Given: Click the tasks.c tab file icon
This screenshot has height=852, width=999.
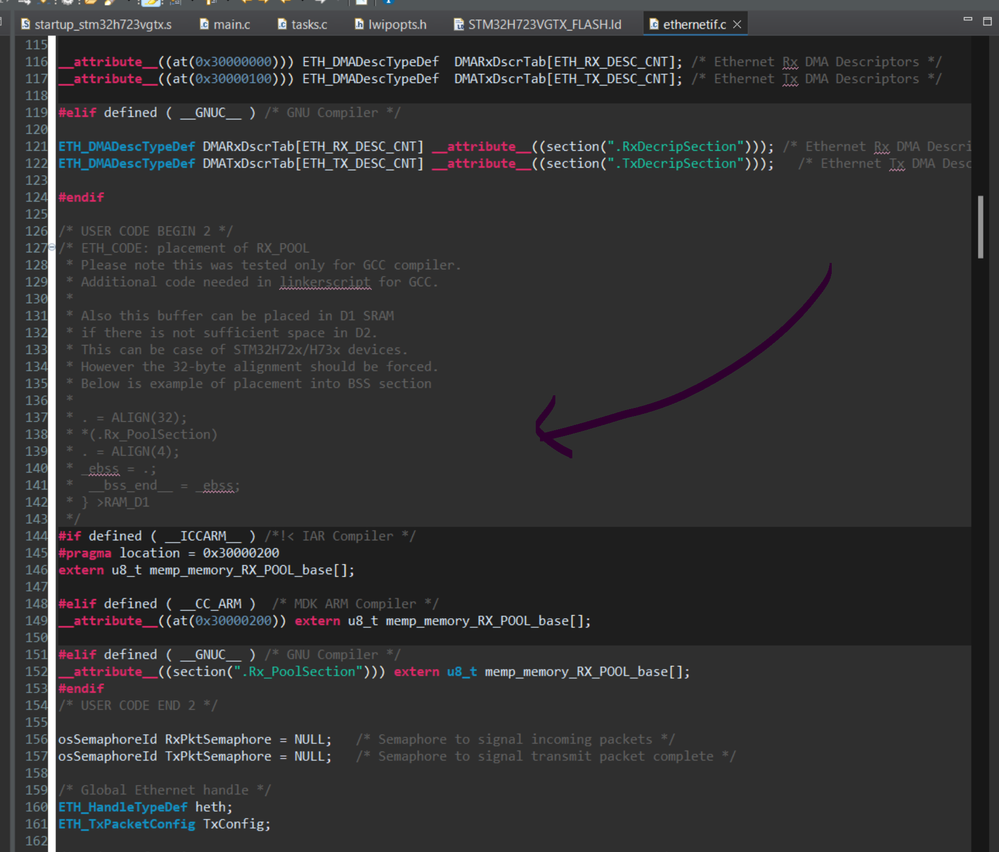Looking at the screenshot, I should tap(282, 24).
